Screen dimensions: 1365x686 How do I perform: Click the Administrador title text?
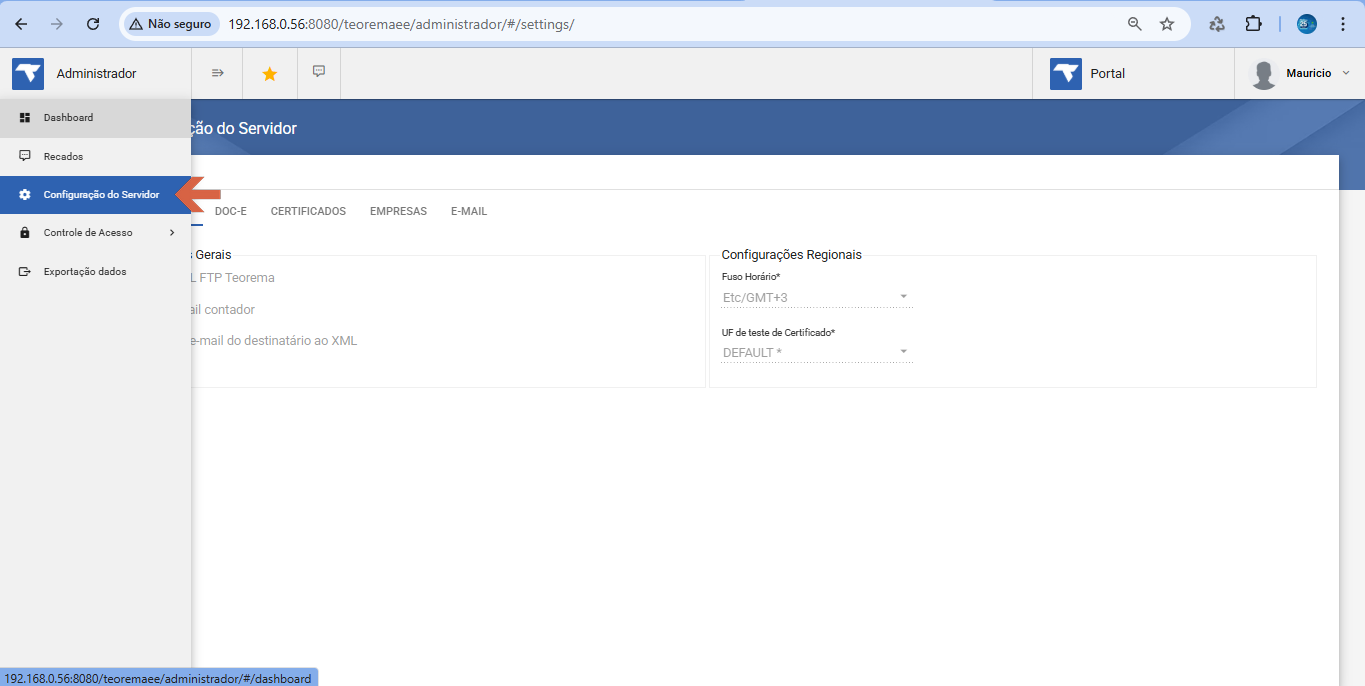tap(96, 73)
